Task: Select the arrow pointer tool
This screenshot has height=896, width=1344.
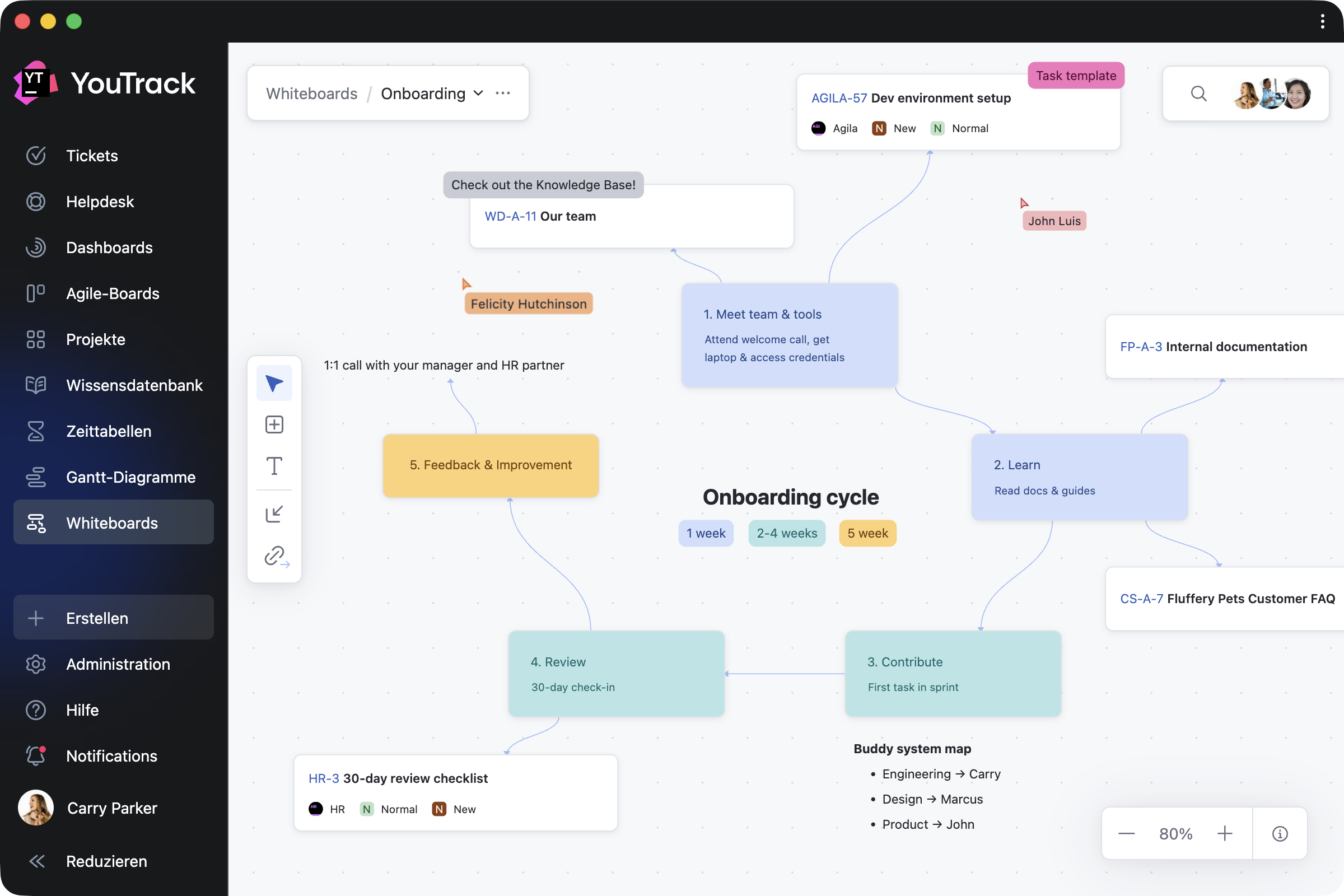Action: coord(274,383)
